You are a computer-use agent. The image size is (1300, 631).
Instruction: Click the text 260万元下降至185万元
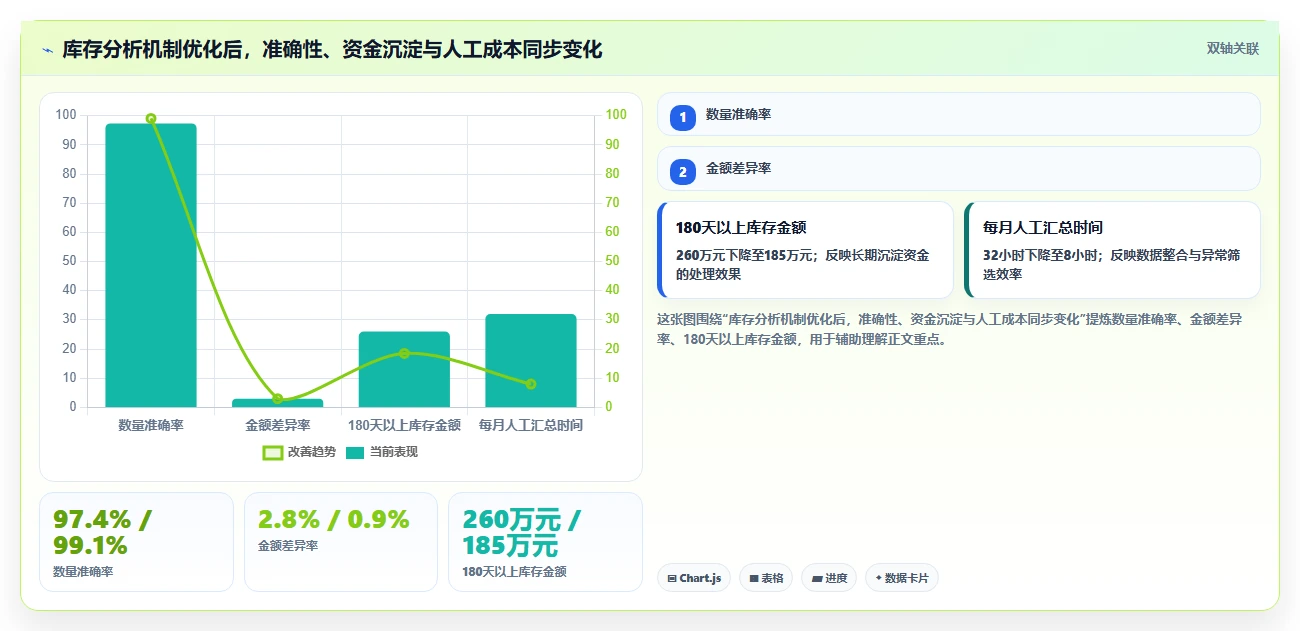pos(746,255)
